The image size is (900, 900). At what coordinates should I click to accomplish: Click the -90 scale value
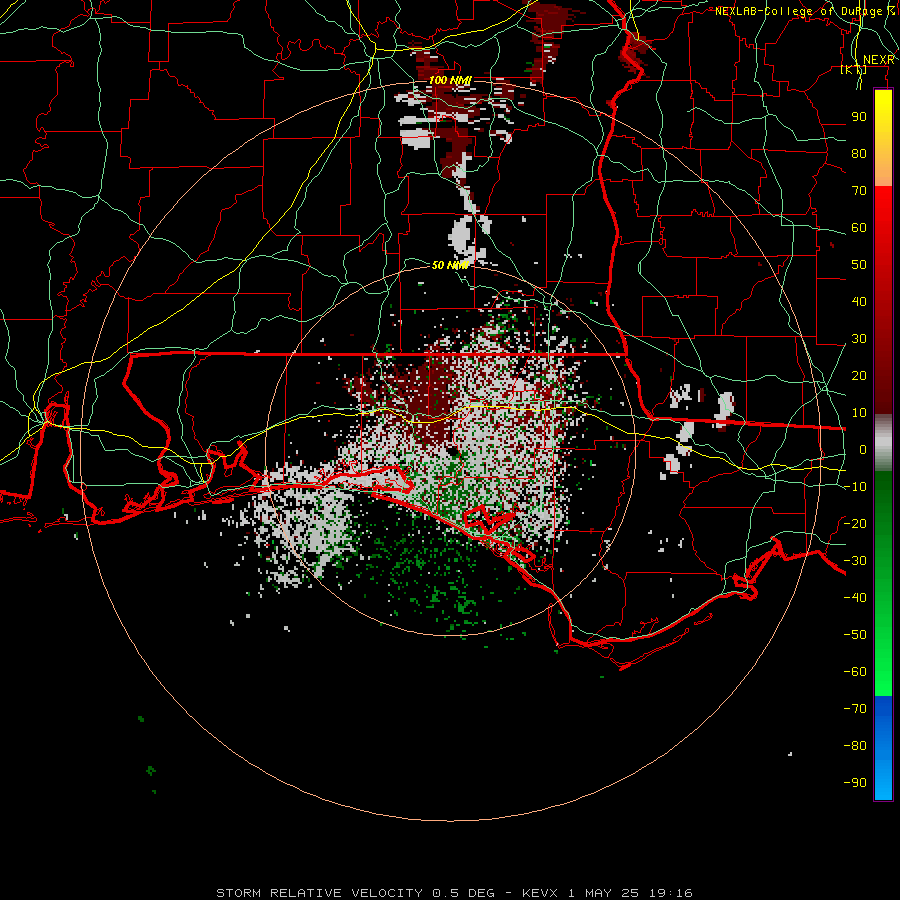855,783
